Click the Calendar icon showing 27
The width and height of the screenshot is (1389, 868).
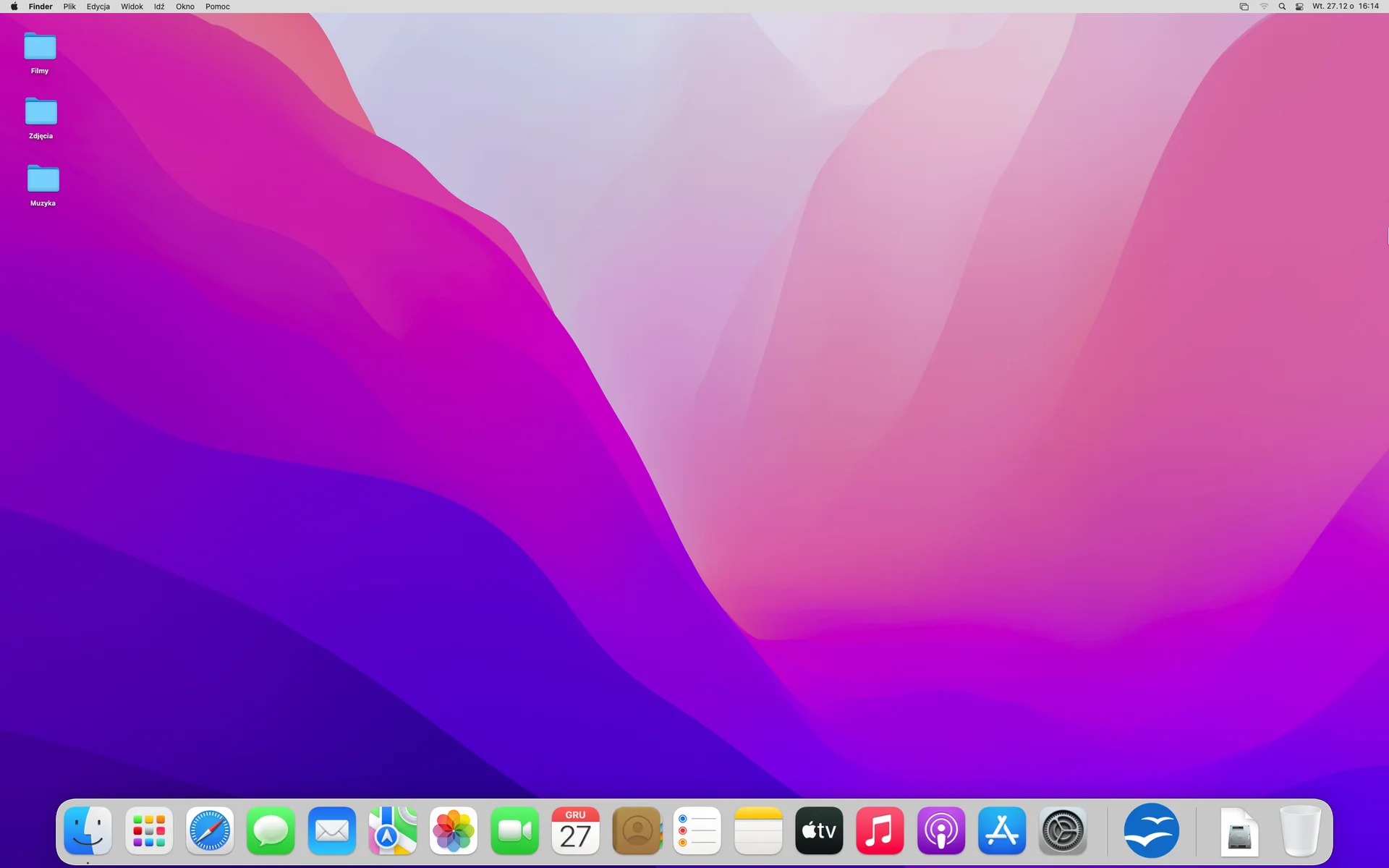[x=576, y=830]
